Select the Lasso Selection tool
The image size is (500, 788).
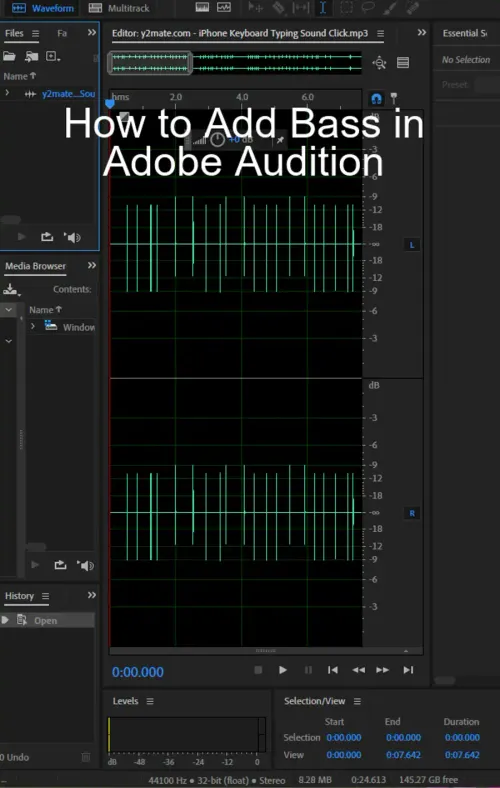coord(368,7)
